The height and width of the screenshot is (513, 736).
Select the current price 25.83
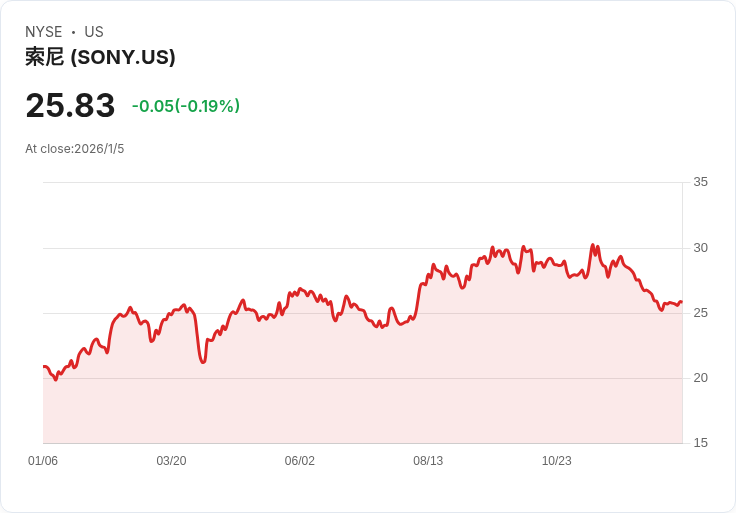pos(70,106)
